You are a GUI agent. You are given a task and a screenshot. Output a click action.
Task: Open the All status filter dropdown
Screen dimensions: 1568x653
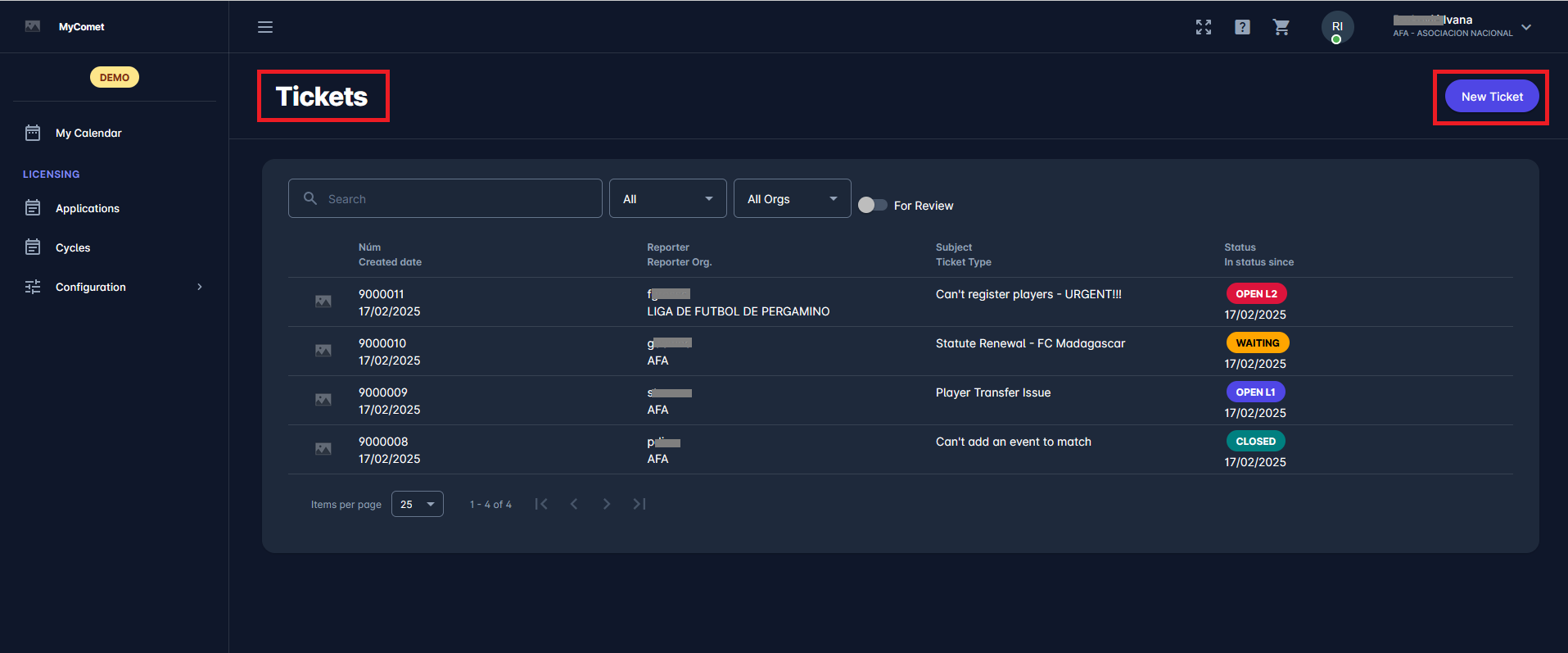pyautogui.click(x=667, y=198)
